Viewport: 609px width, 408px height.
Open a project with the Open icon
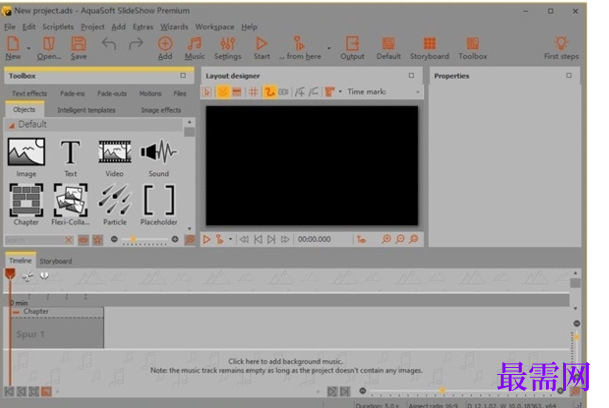[49, 48]
